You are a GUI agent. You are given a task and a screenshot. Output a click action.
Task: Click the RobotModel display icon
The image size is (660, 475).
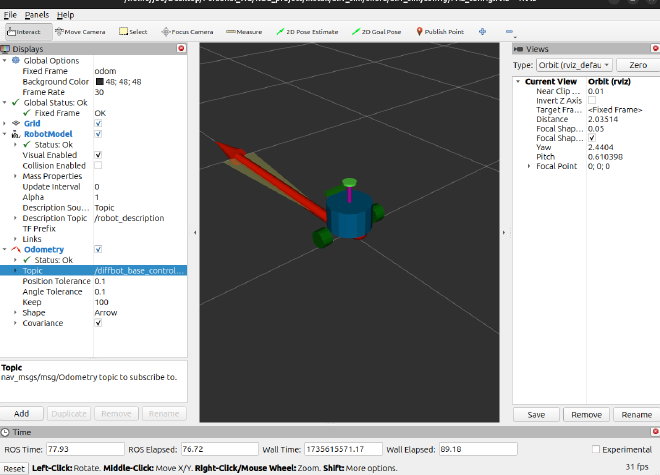pos(16,134)
